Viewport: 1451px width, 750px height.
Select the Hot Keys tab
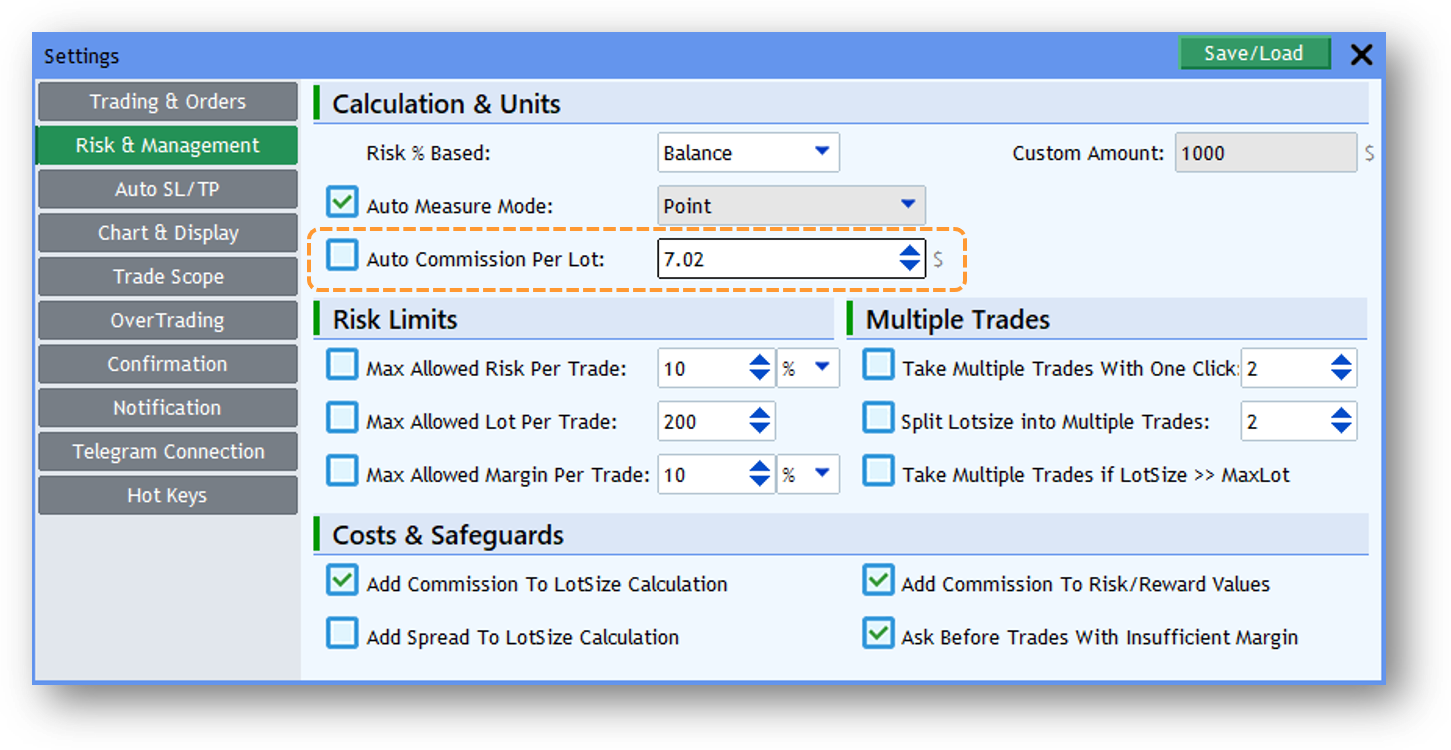click(x=167, y=496)
